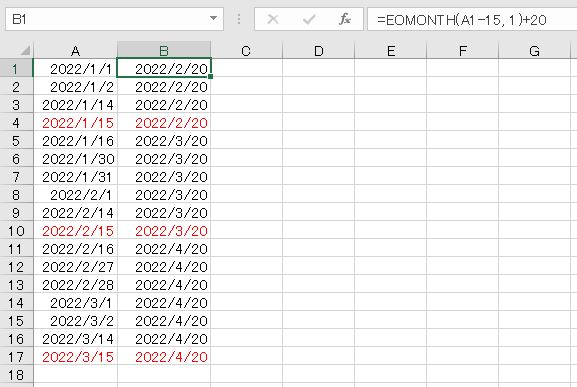Screen dimensions: 577x387
Task: Select row 4 header
Action: 16,122
